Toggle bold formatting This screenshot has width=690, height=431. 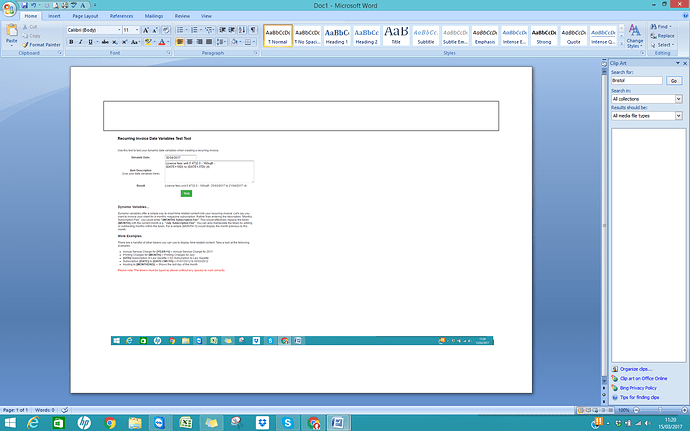click(72, 43)
